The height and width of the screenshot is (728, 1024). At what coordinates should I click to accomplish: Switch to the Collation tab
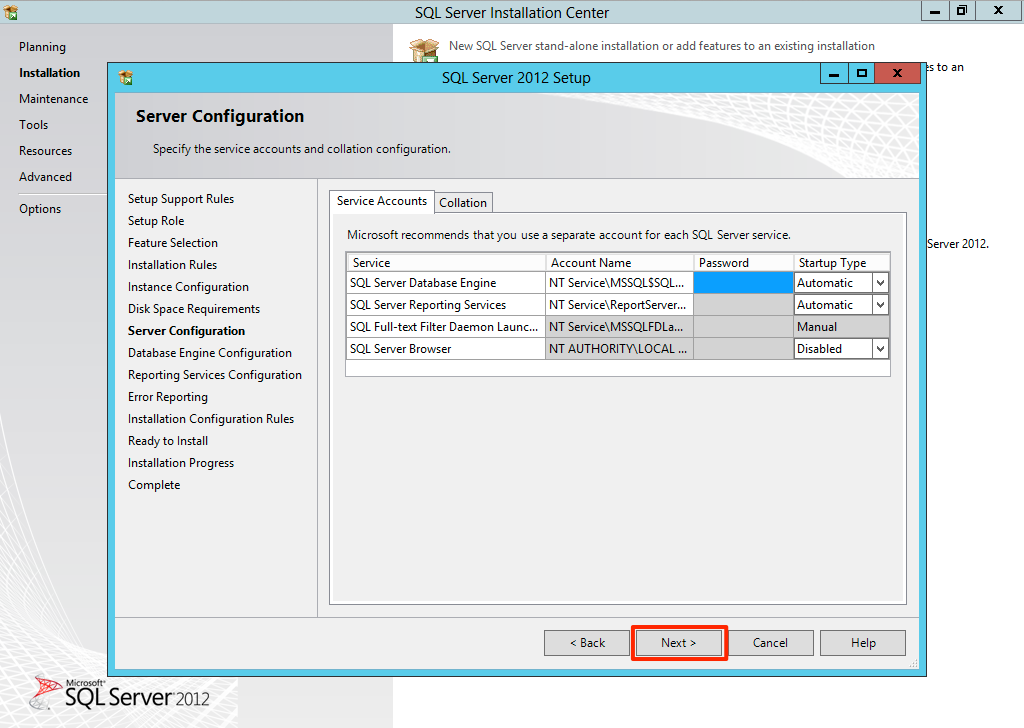click(463, 202)
